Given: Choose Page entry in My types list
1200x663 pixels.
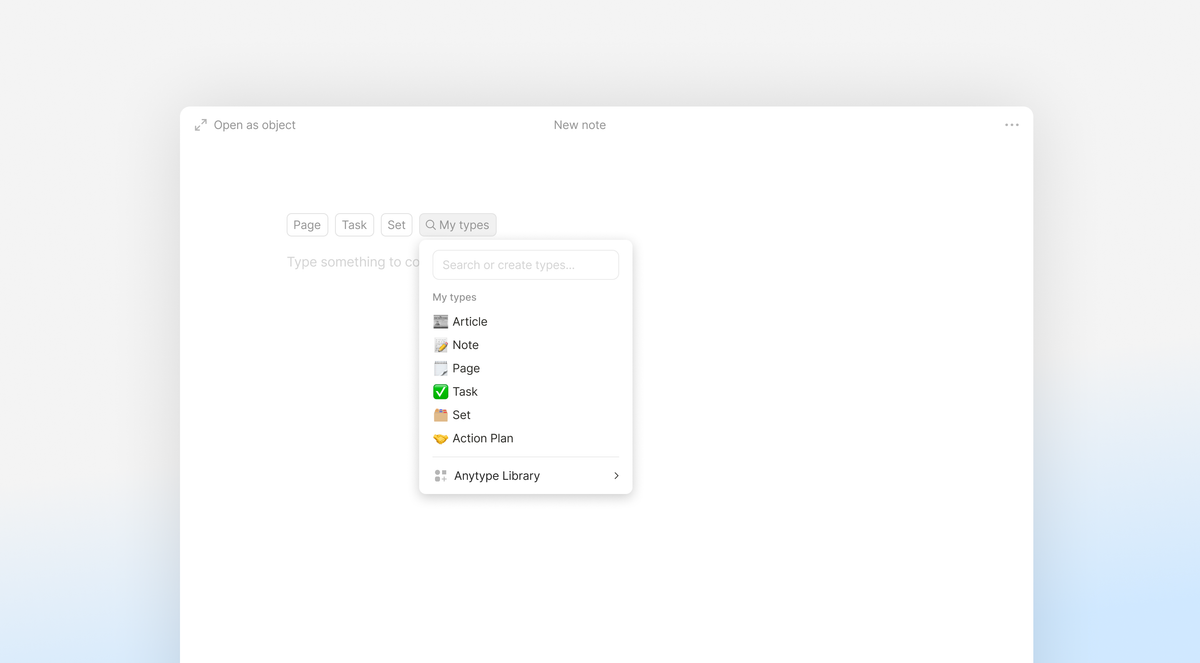Looking at the screenshot, I should (x=466, y=368).
